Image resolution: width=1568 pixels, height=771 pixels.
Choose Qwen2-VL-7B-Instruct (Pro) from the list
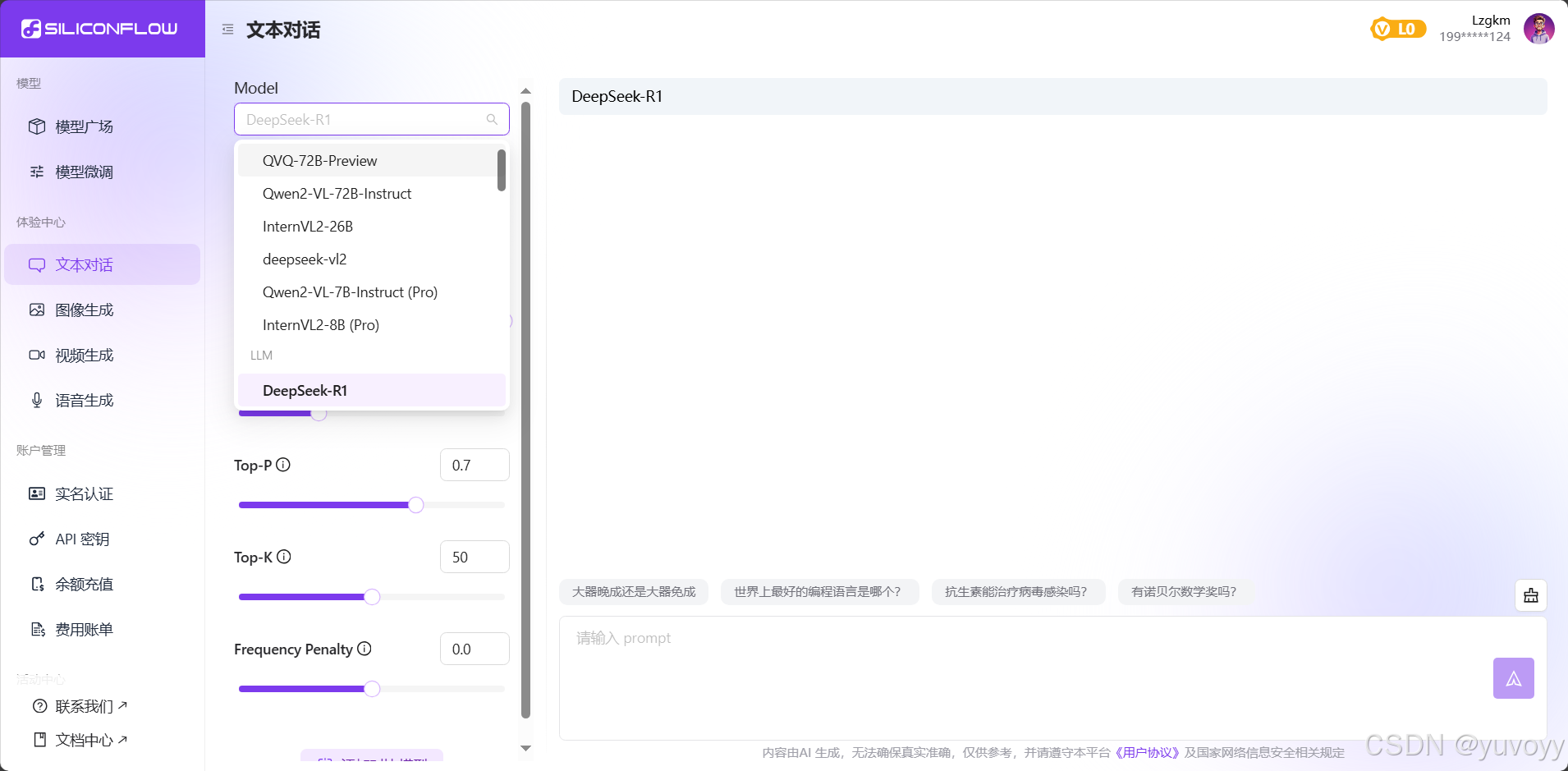pyautogui.click(x=372, y=291)
